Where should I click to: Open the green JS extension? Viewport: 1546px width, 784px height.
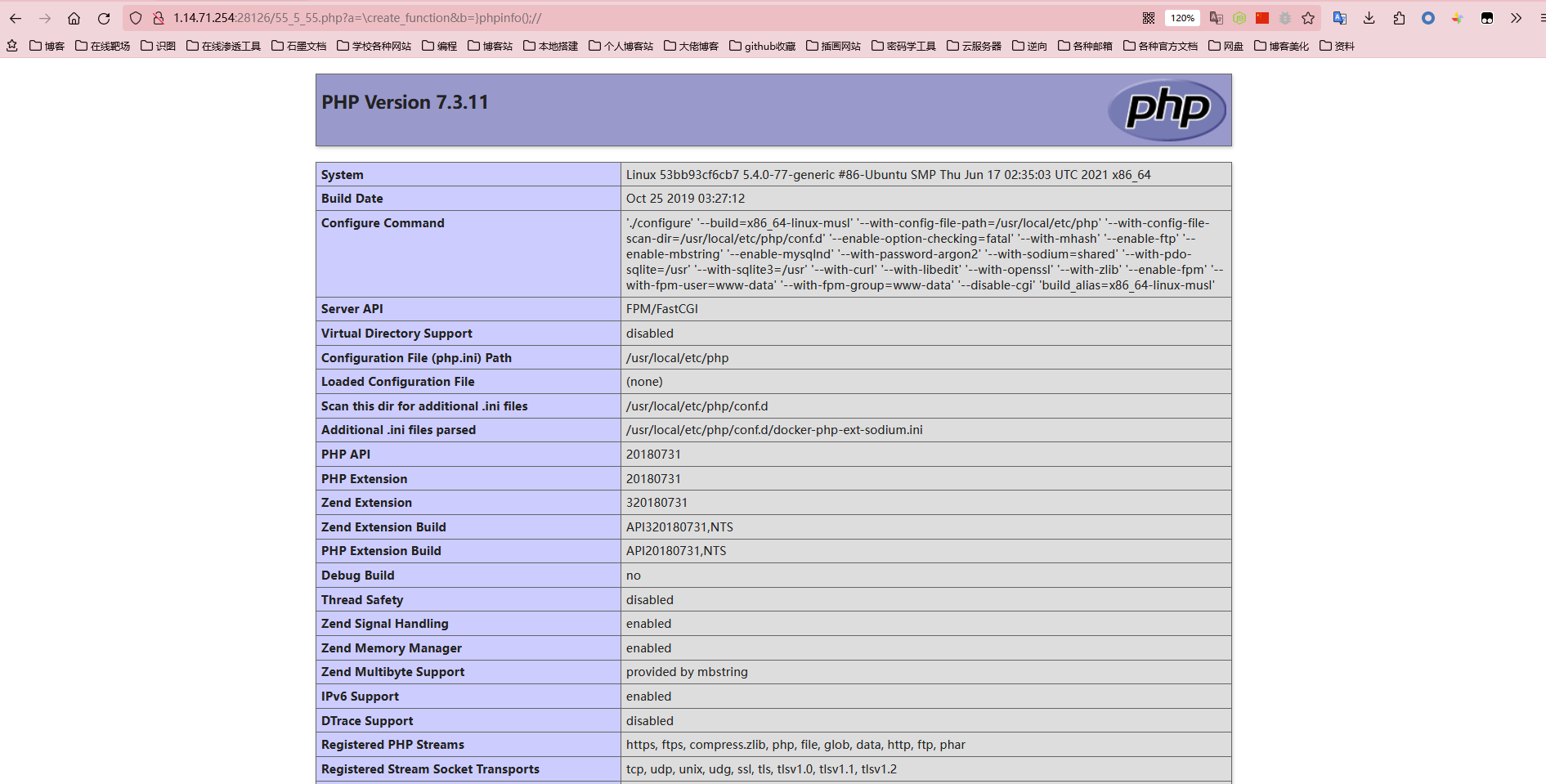(1239, 18)
